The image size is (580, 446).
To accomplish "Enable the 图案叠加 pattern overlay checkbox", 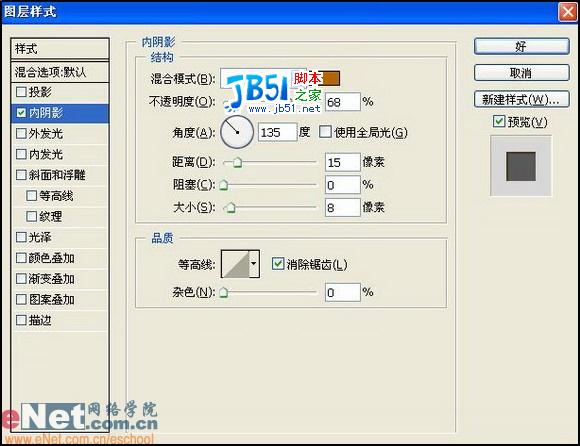I will [21, 299].
